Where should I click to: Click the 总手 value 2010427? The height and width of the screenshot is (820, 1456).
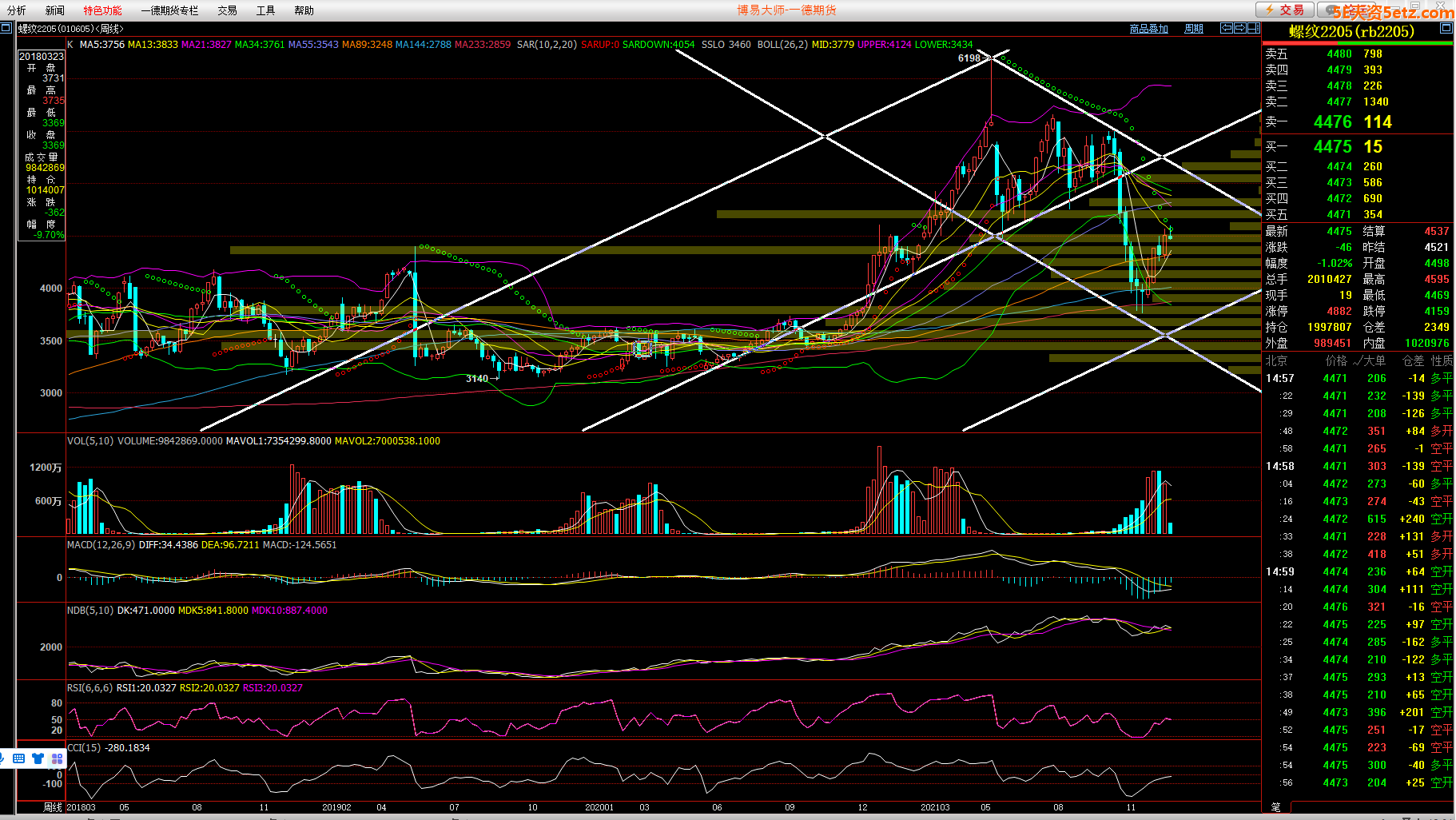click(1330, 279)
